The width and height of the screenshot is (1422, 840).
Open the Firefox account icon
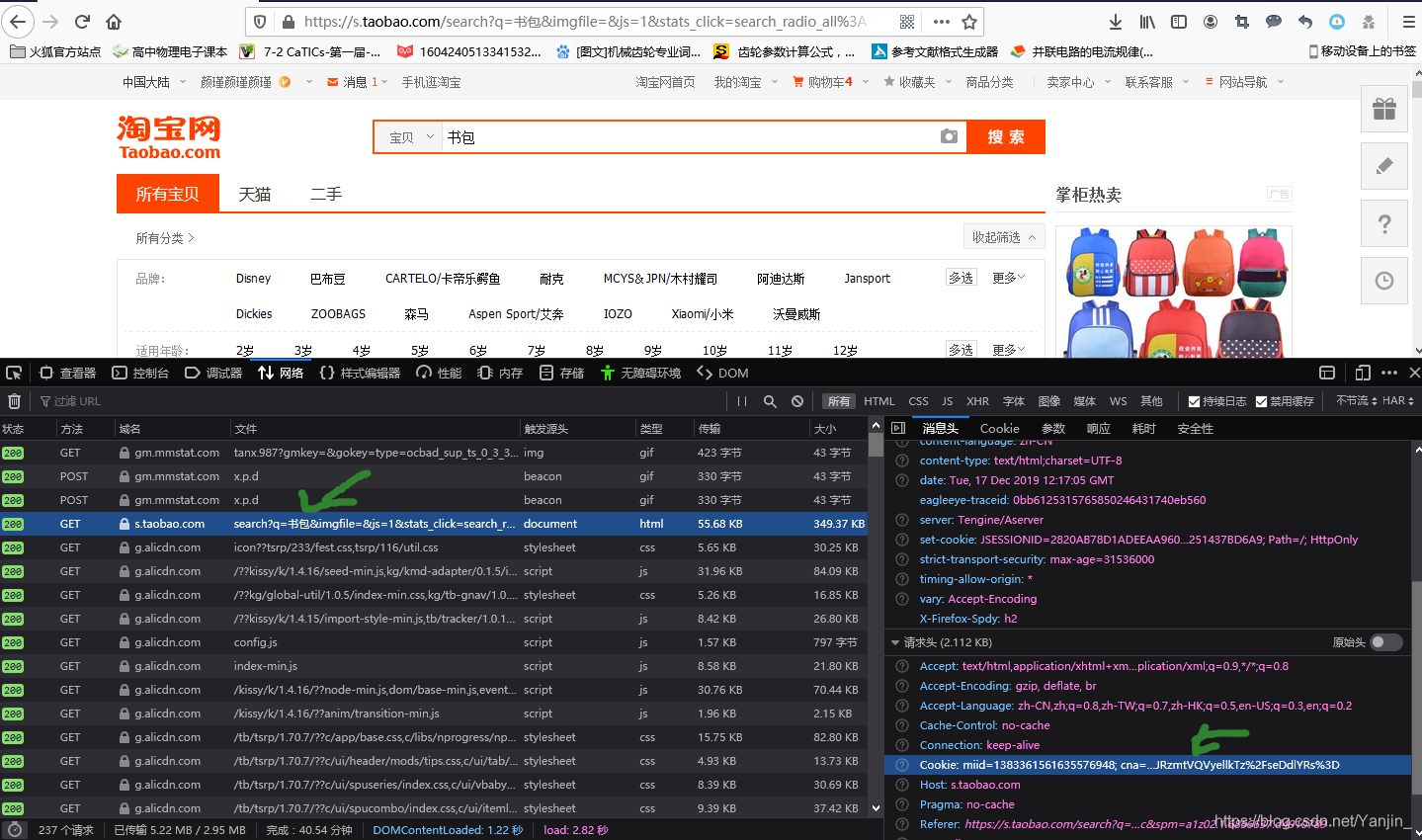(x=1211, y=22)
